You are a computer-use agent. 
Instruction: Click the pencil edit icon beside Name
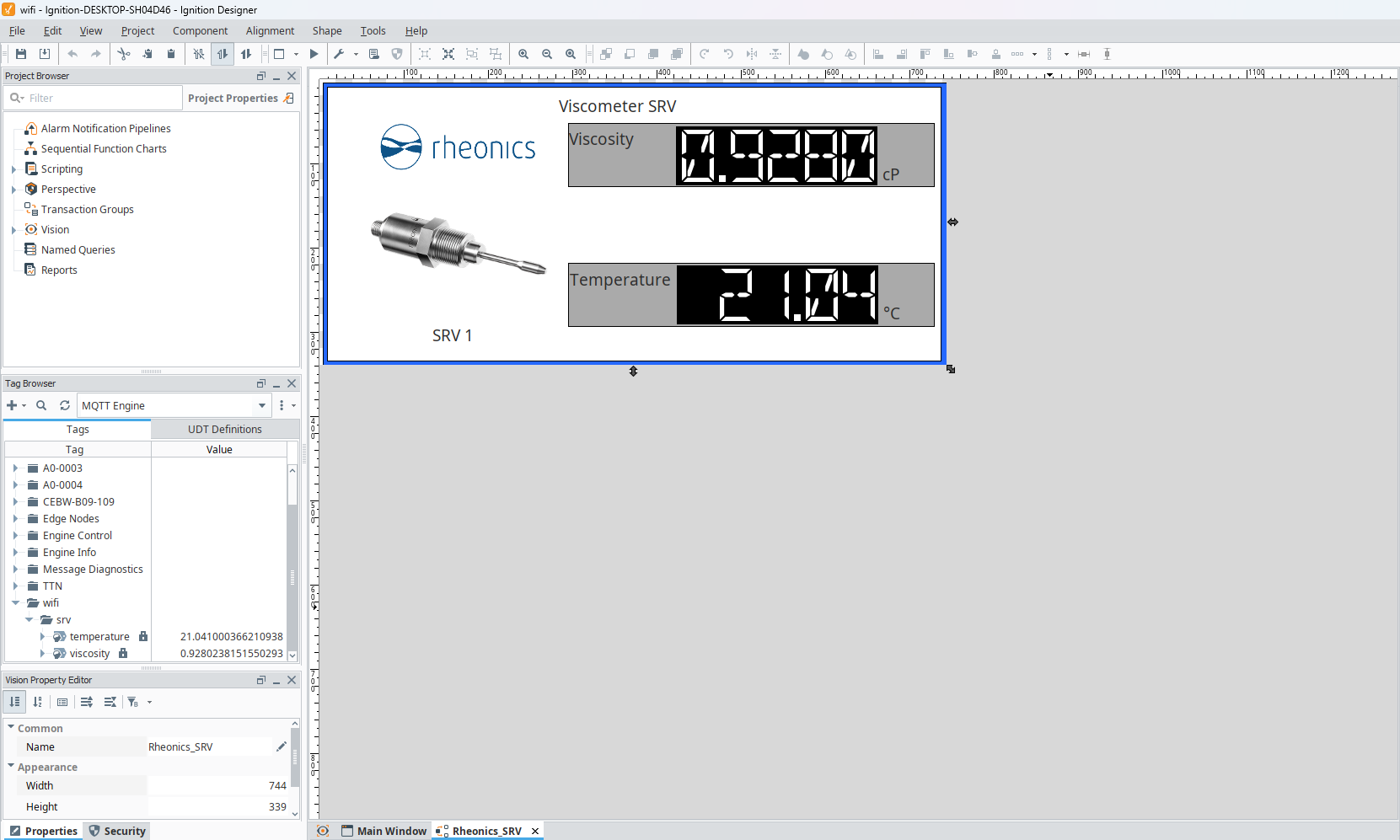point(282,746)
